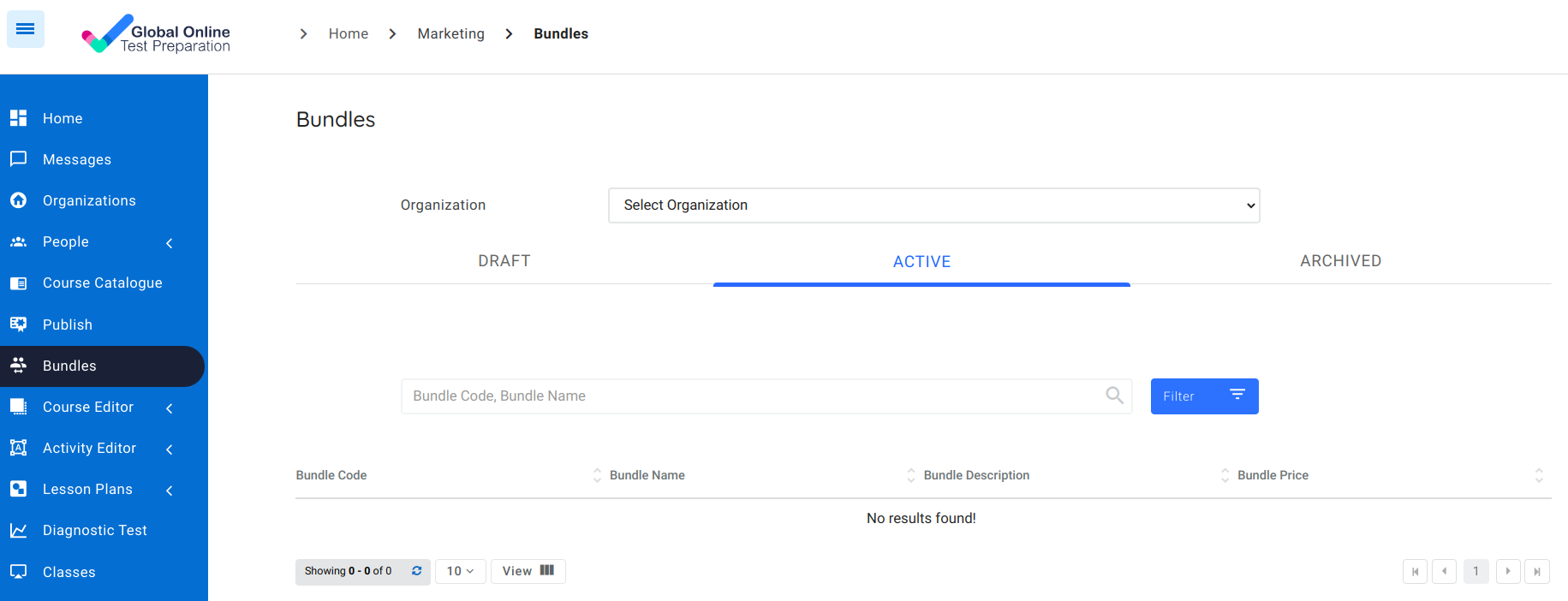Image resolution: width=1568 pixels, height=601 pixels.
Task: Click the blue Filter button
Action: click(x=1204, y=396)
